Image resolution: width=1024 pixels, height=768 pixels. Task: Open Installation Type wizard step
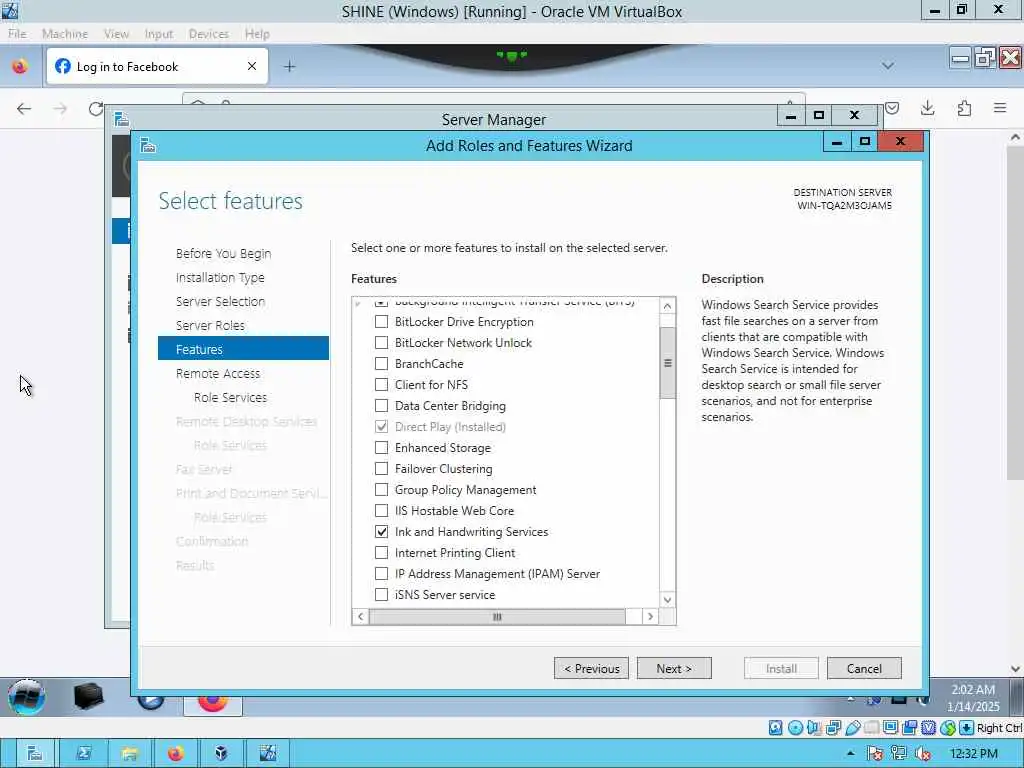pos(220,278)
